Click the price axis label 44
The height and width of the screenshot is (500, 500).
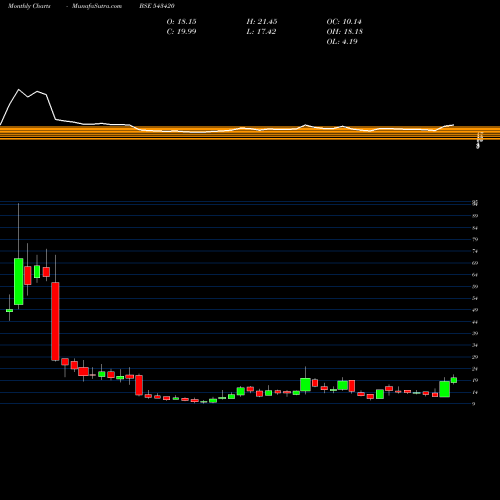click(475, 322)
